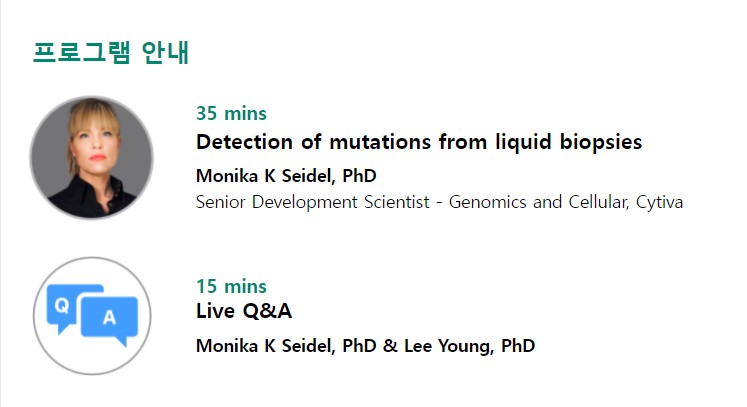Viewport: 747px width, 407px height.
Task: Click 'Monika K Seidel, PhD & Lee Young, PhD' line
Action: point(365,346)
